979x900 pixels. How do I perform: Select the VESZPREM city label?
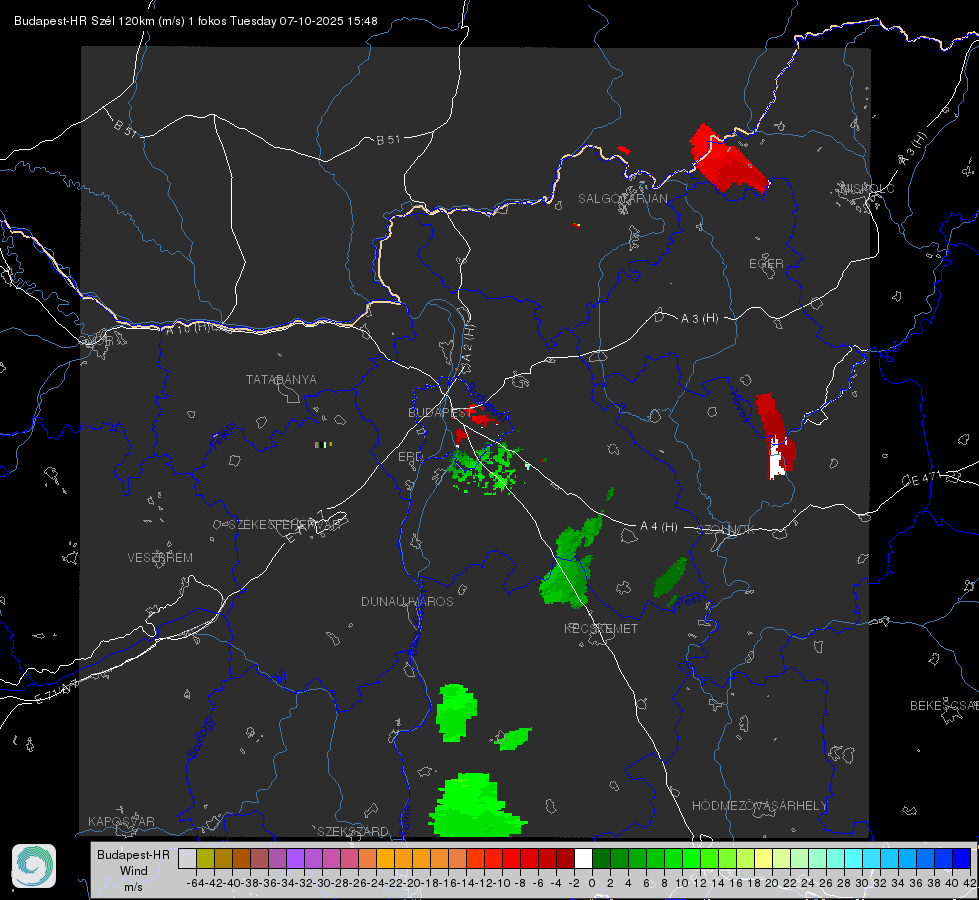160,558
